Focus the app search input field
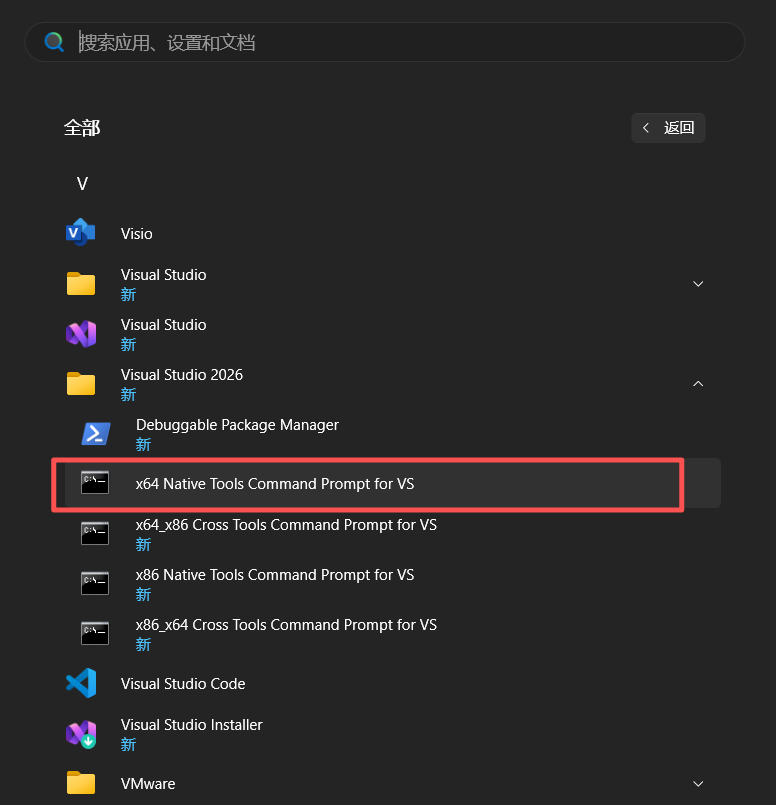 tap(385, 42)
